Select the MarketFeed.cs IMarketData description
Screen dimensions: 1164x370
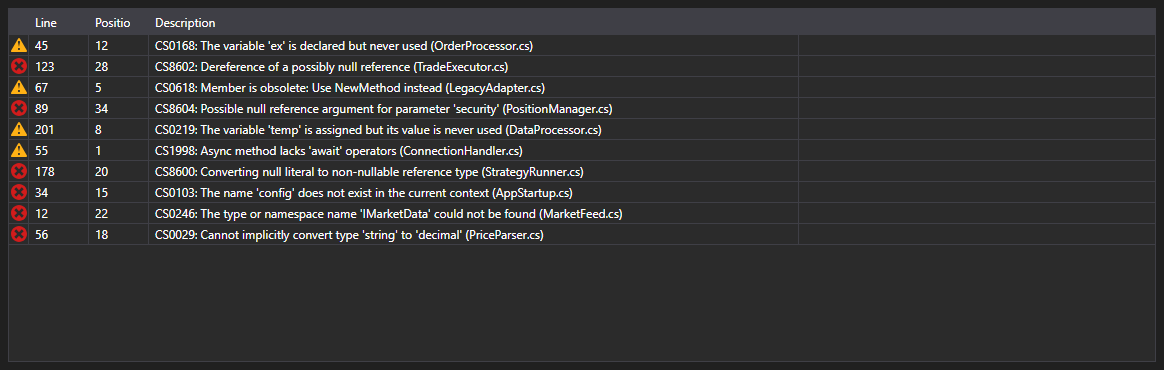[388, 214]
